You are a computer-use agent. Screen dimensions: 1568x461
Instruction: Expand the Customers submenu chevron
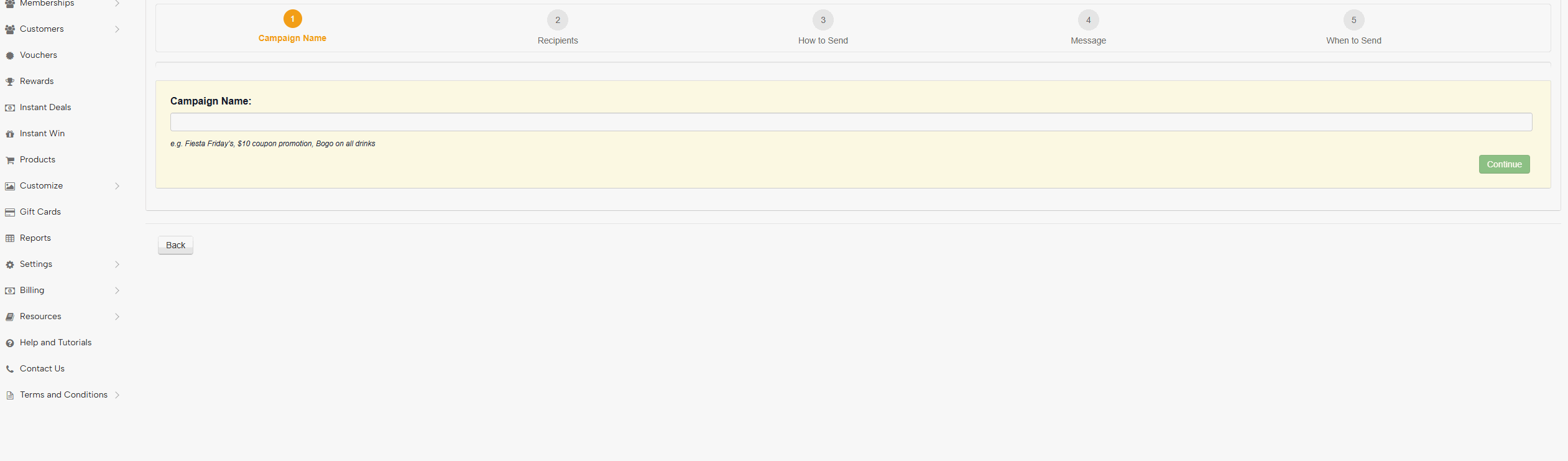tap(117, 29)
